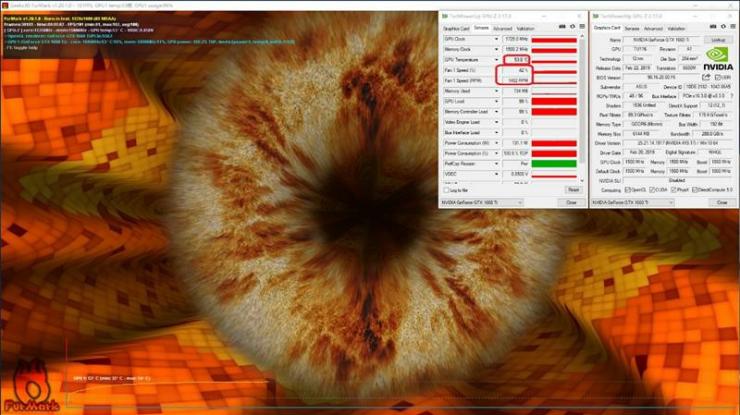
Task: Open Validation tab in Graphics Card window
Action: point(675,29)
